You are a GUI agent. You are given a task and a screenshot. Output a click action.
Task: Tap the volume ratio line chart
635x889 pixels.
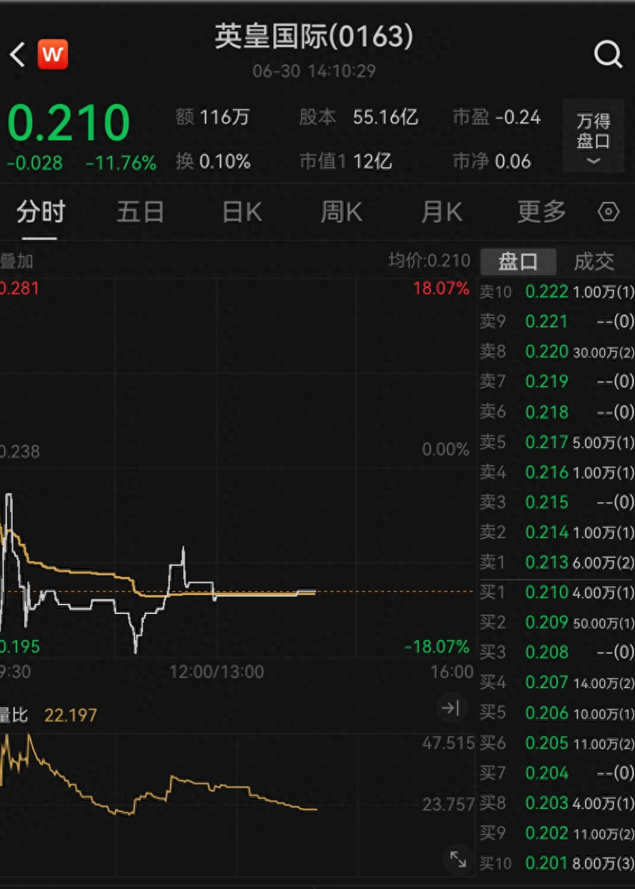pos(236,805)
